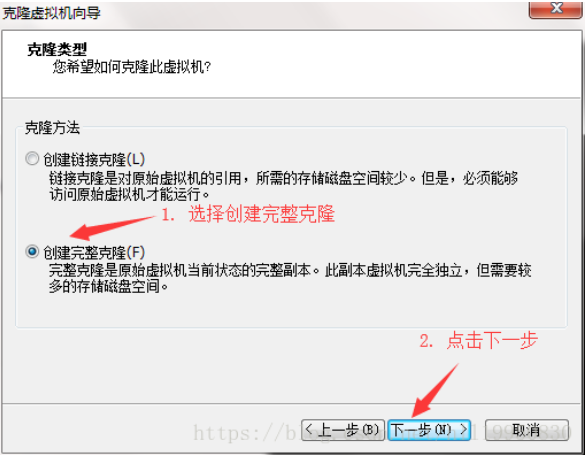This screenshot has width=585, height=455.
Task: Select the 创建链接克隆(L) radio button
Action: (32, 159)
